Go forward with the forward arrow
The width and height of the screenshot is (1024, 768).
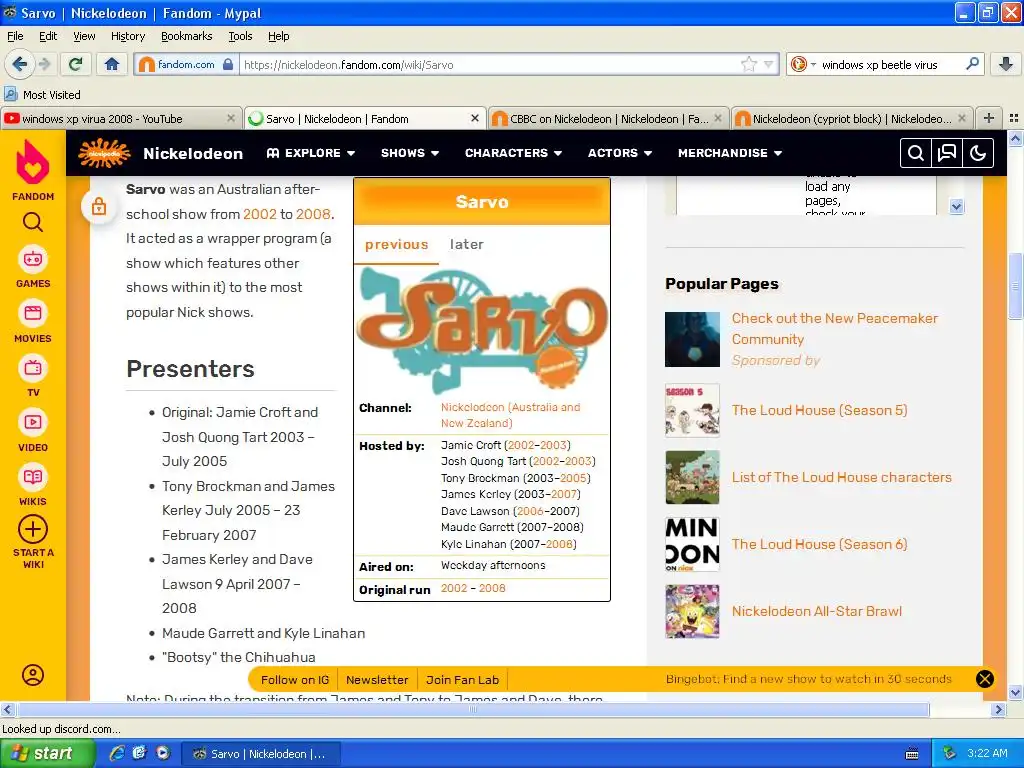pos(45,64)
